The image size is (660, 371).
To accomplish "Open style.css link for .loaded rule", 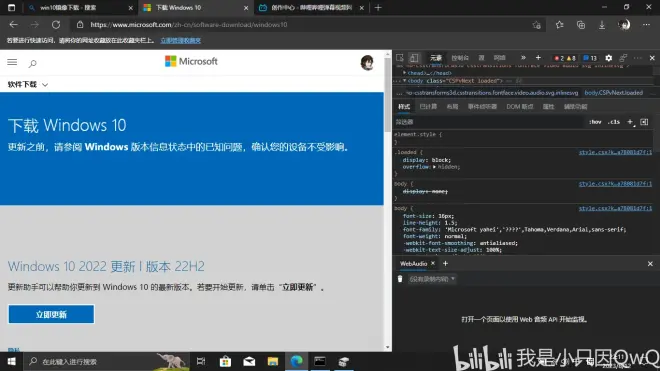I will point(615,152).
